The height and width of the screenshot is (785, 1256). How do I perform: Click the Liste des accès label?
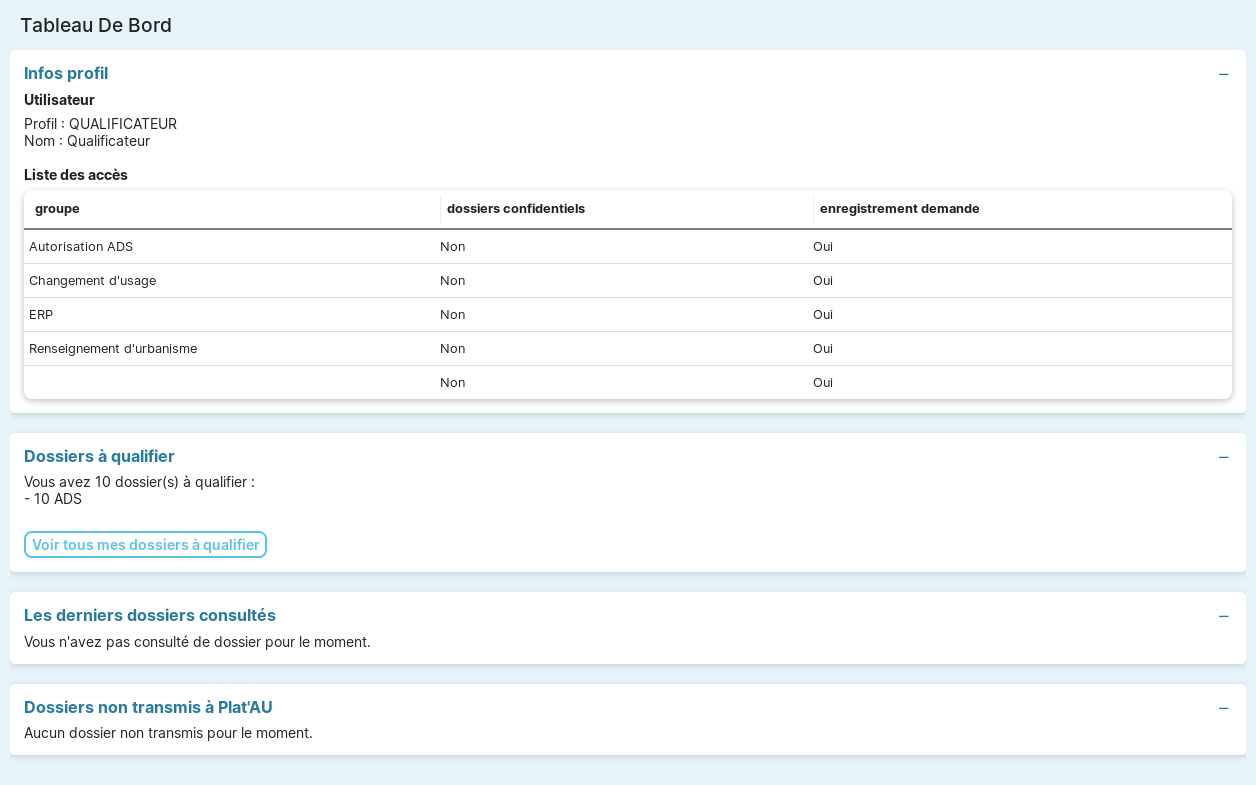click(x=76, y=175)
